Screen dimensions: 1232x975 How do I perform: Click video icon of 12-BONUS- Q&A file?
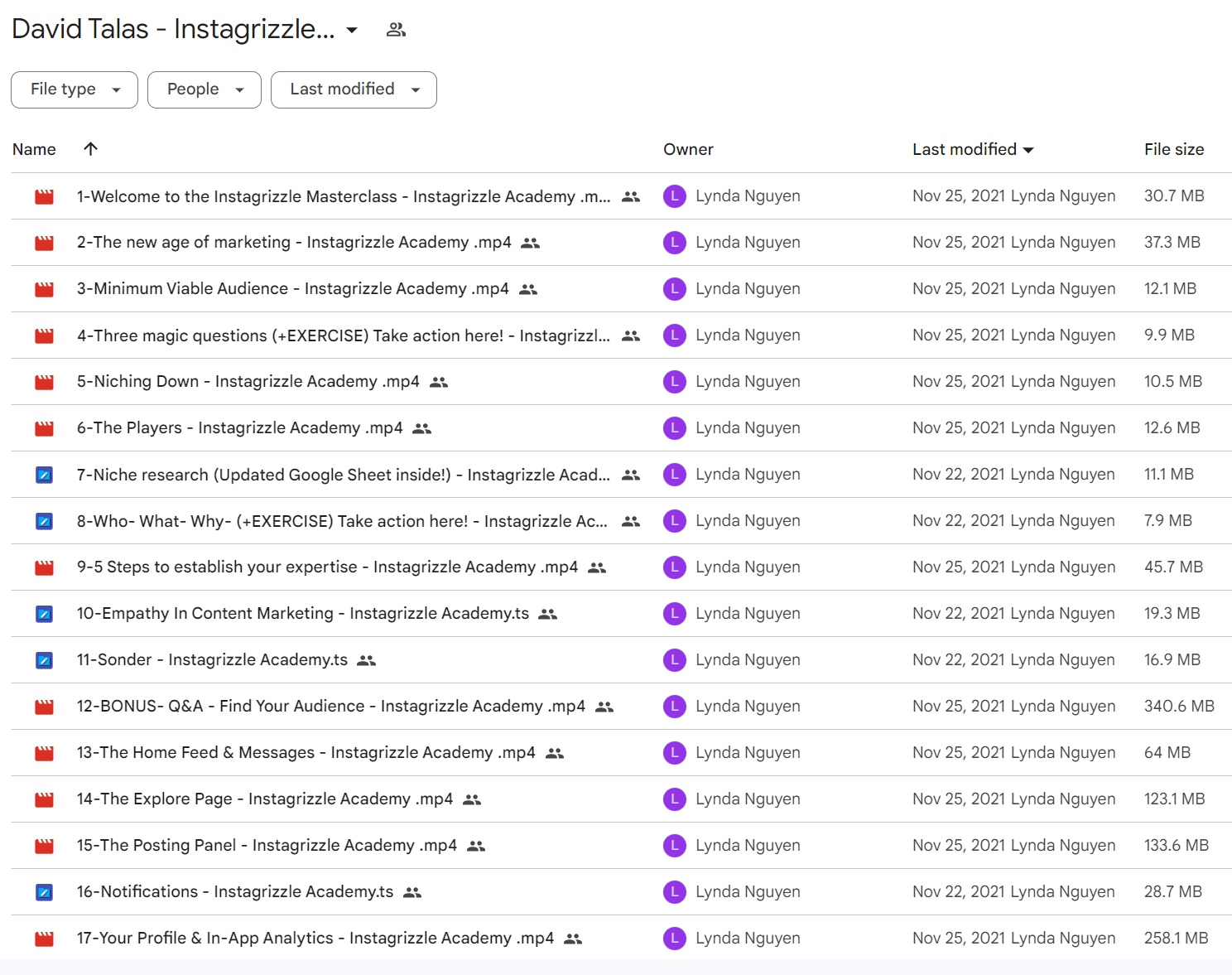pos(45,707)
